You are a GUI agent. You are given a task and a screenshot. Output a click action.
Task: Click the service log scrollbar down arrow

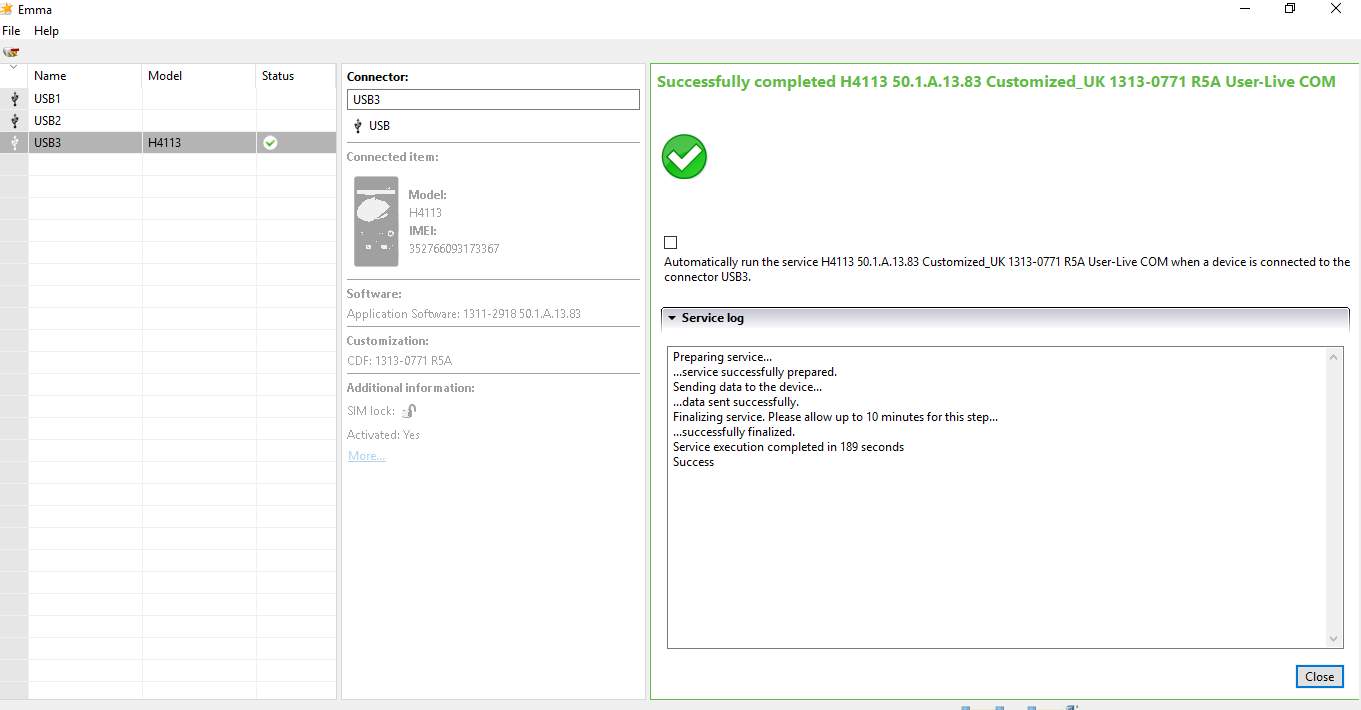pyautogui.click(x=1334, y=639)
